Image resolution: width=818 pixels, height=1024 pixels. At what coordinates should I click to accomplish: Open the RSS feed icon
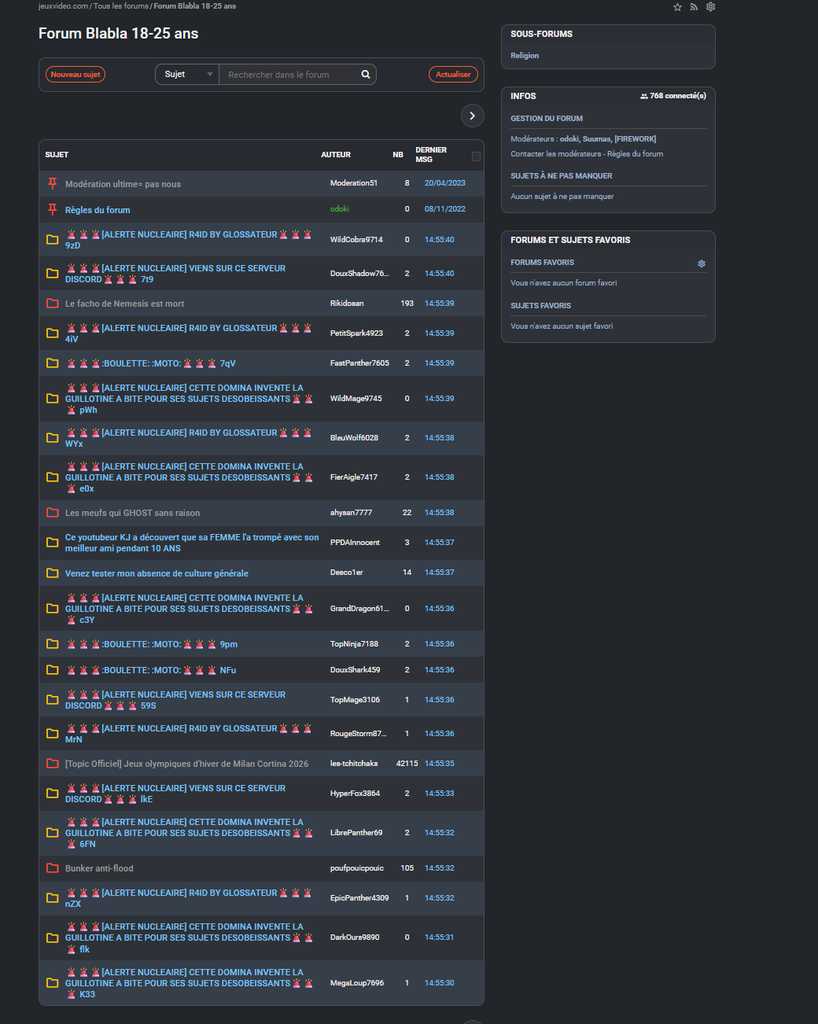coord(694,7)
